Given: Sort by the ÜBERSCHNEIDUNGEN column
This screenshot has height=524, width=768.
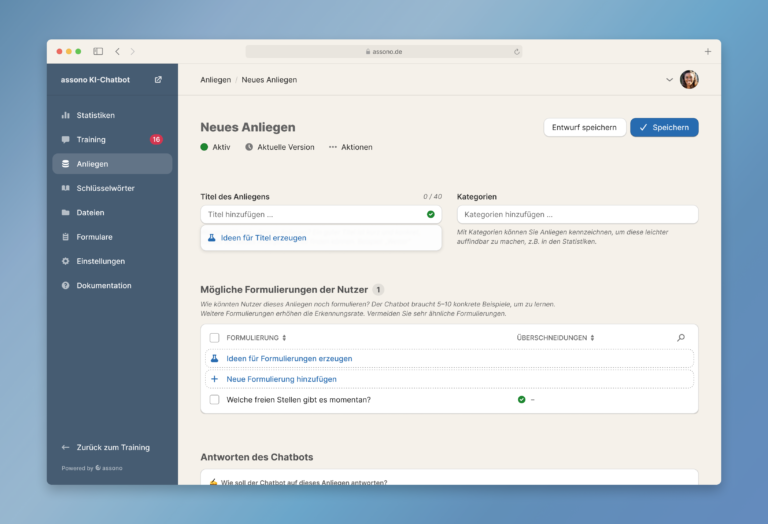Looking at the screenshot, I should tap(555, 338).
